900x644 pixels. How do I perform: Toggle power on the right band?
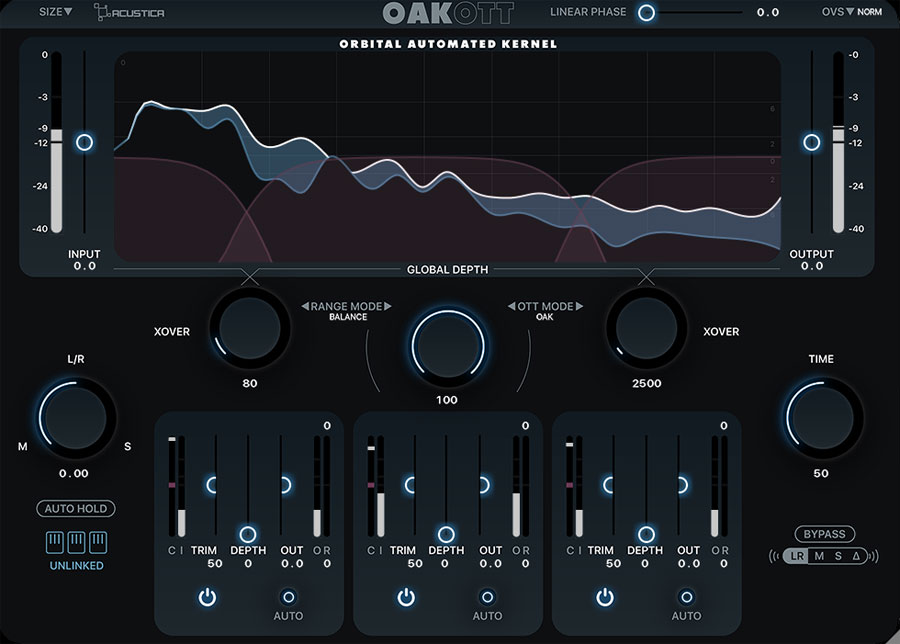click(x=605, y=597)
